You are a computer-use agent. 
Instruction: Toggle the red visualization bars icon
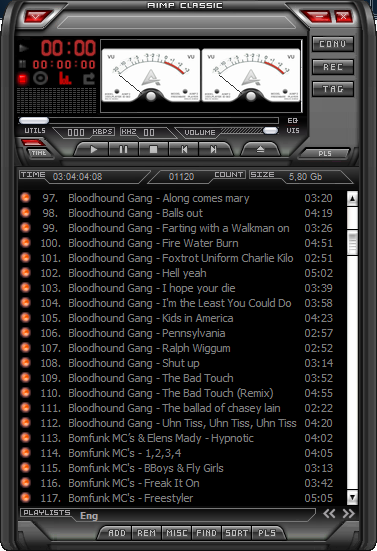pyautogui.click(x=65, y=78)
